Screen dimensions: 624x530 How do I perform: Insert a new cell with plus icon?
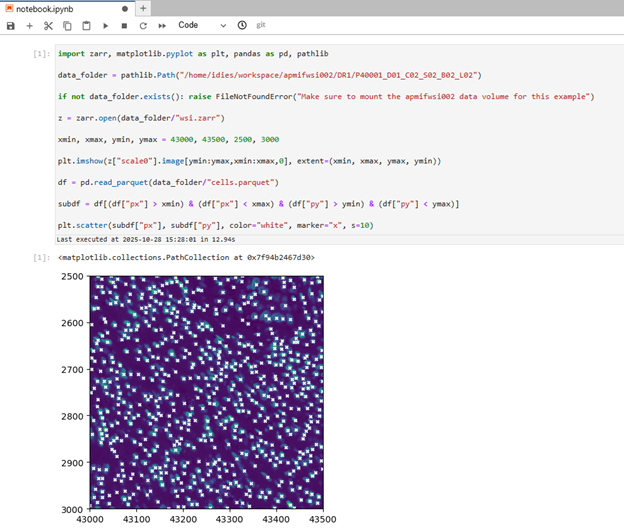click(x=29, y=24)
